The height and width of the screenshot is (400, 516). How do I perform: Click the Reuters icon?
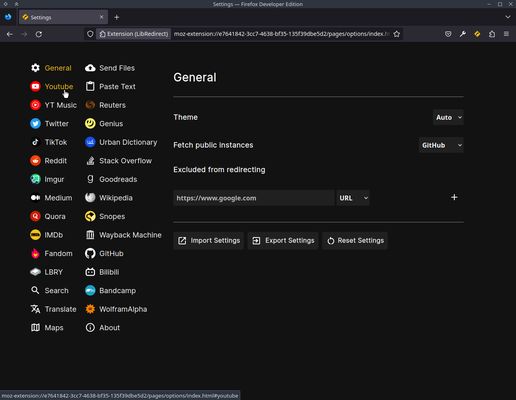coord(90,105)
